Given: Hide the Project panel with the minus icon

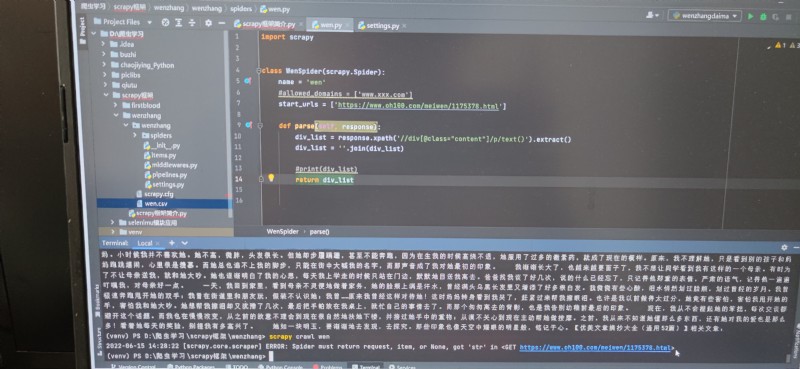Looking at the screenshot, I should click(221, 22).
